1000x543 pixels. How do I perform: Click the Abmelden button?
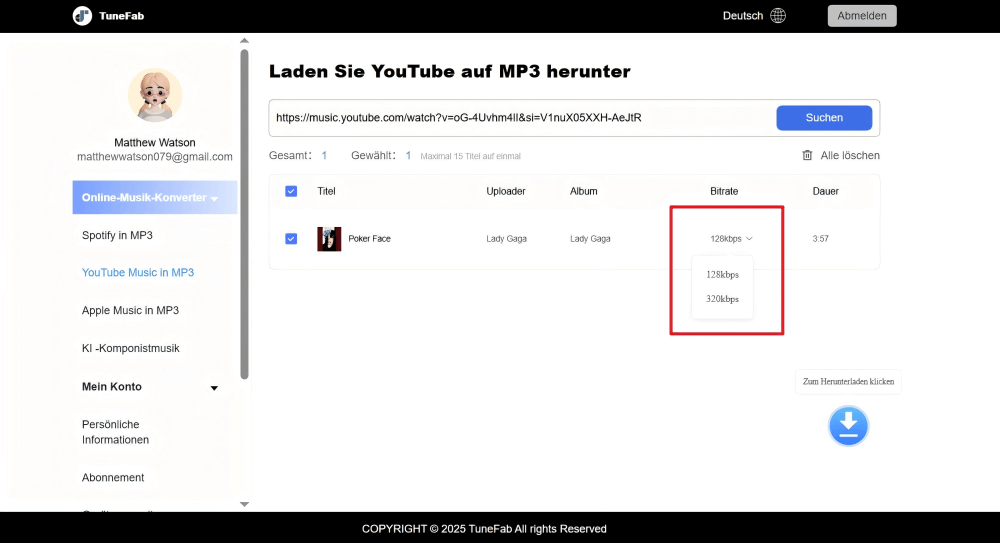point(862,15)
